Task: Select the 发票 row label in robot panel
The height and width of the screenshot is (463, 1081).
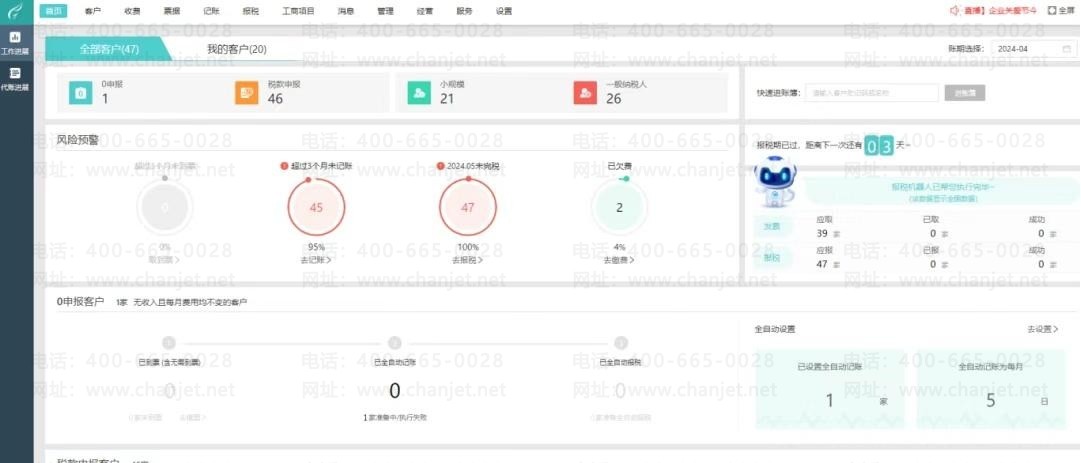Action: click(x=771, y=227)
